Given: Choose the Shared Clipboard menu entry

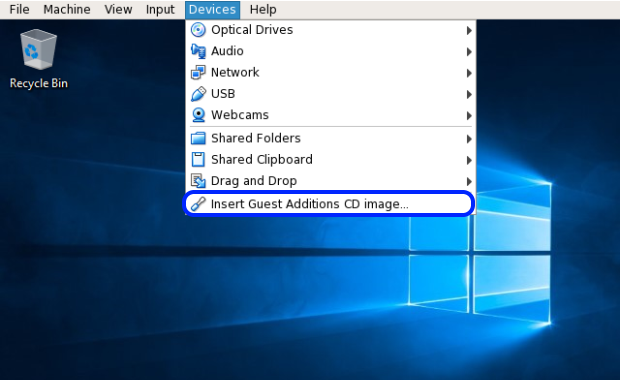Looking at the screenshot, I should pyautogui.click(x=331, y=159).
